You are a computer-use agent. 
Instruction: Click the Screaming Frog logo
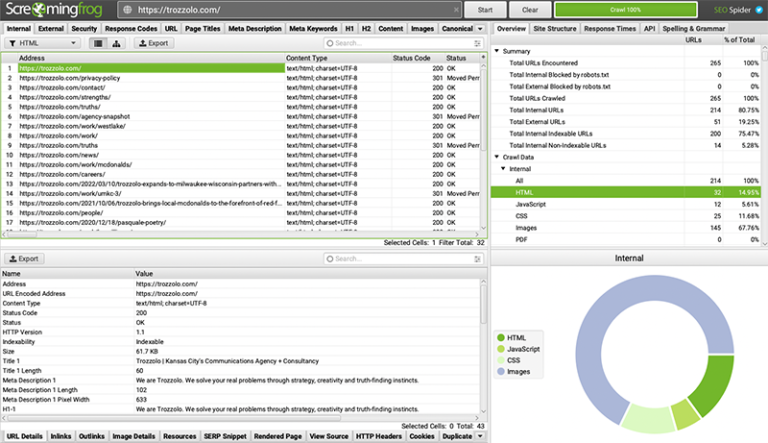coord(54,10)
